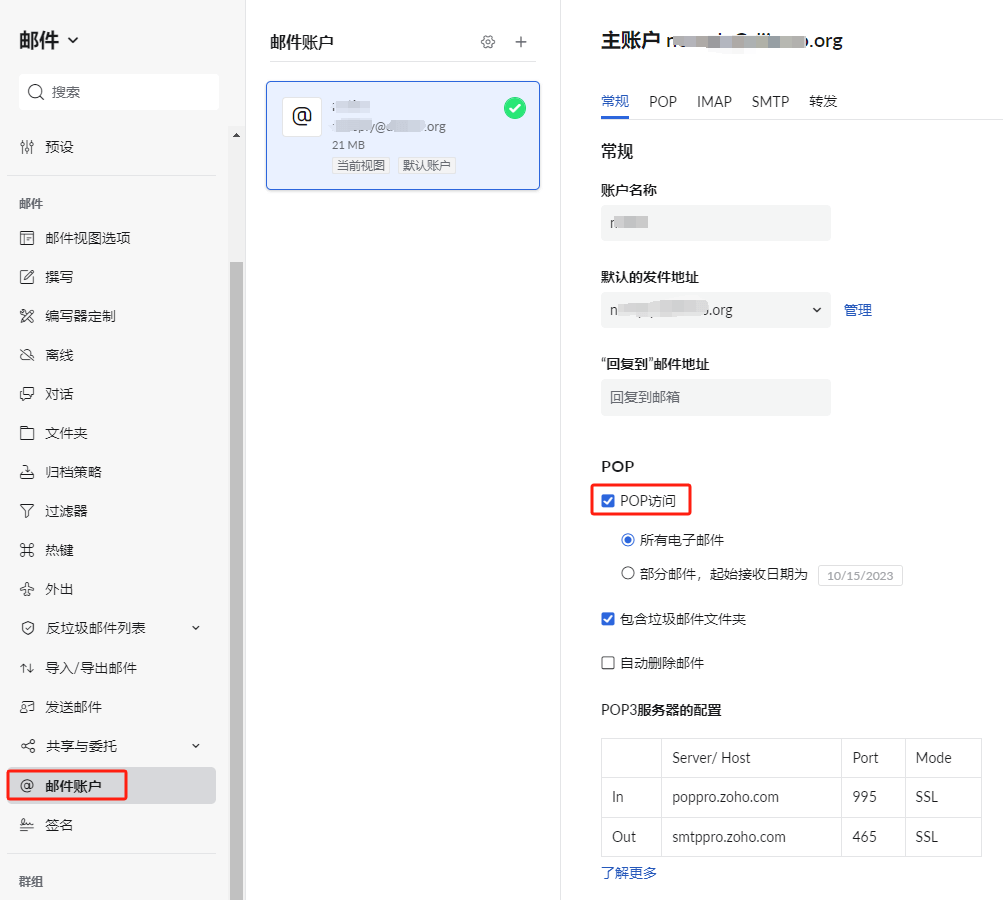Open 归档策略 via its archive icon
This screenshot has width=1003, height=900.
coord(27,472)
